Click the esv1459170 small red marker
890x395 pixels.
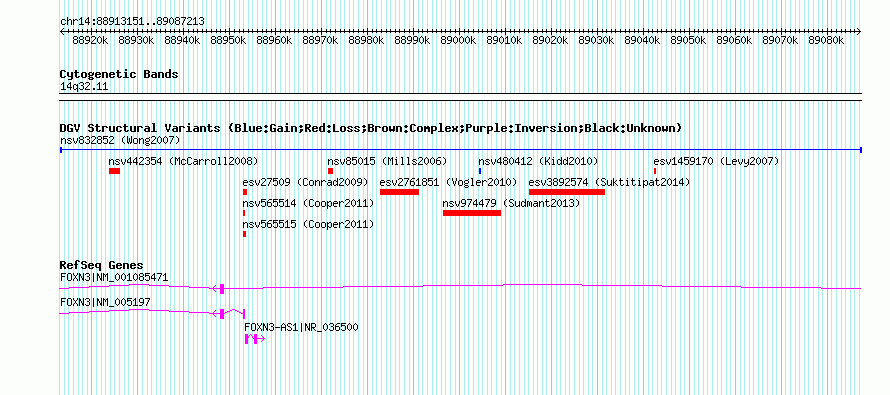[655, 171]
